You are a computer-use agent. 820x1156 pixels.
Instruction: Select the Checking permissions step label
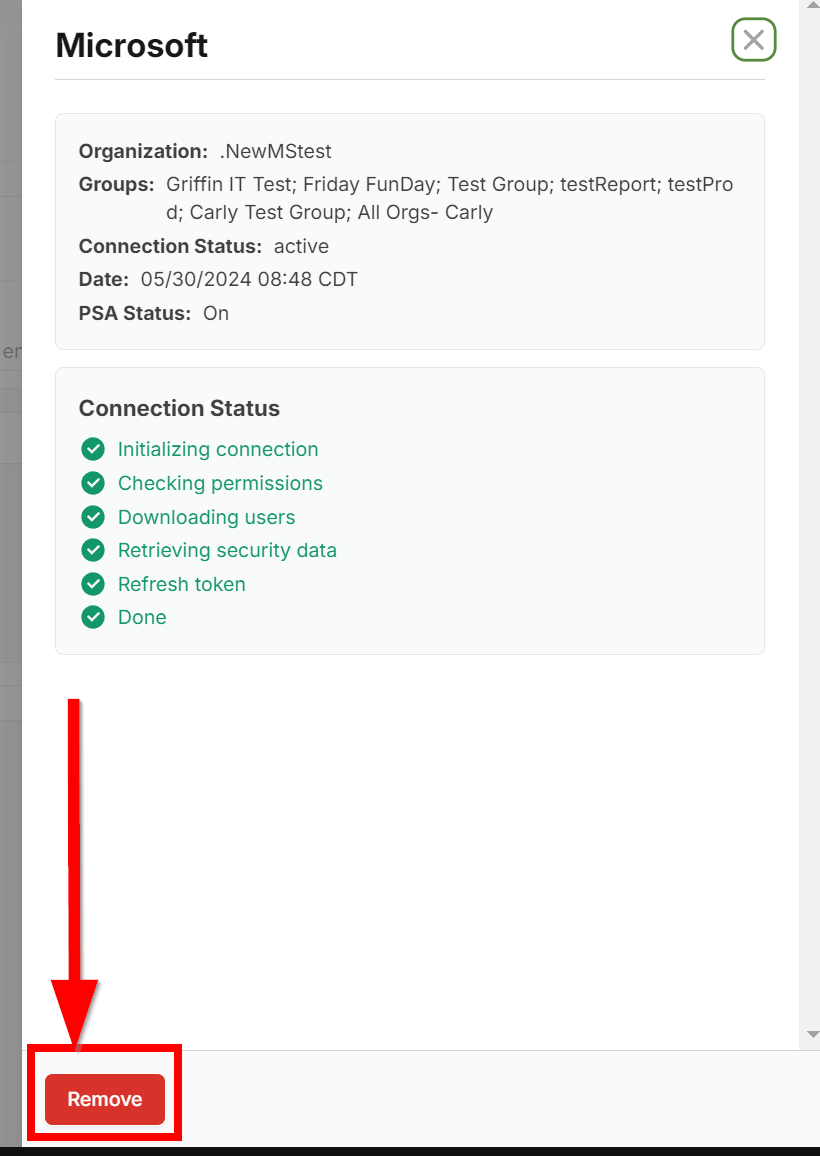point(220,483)
